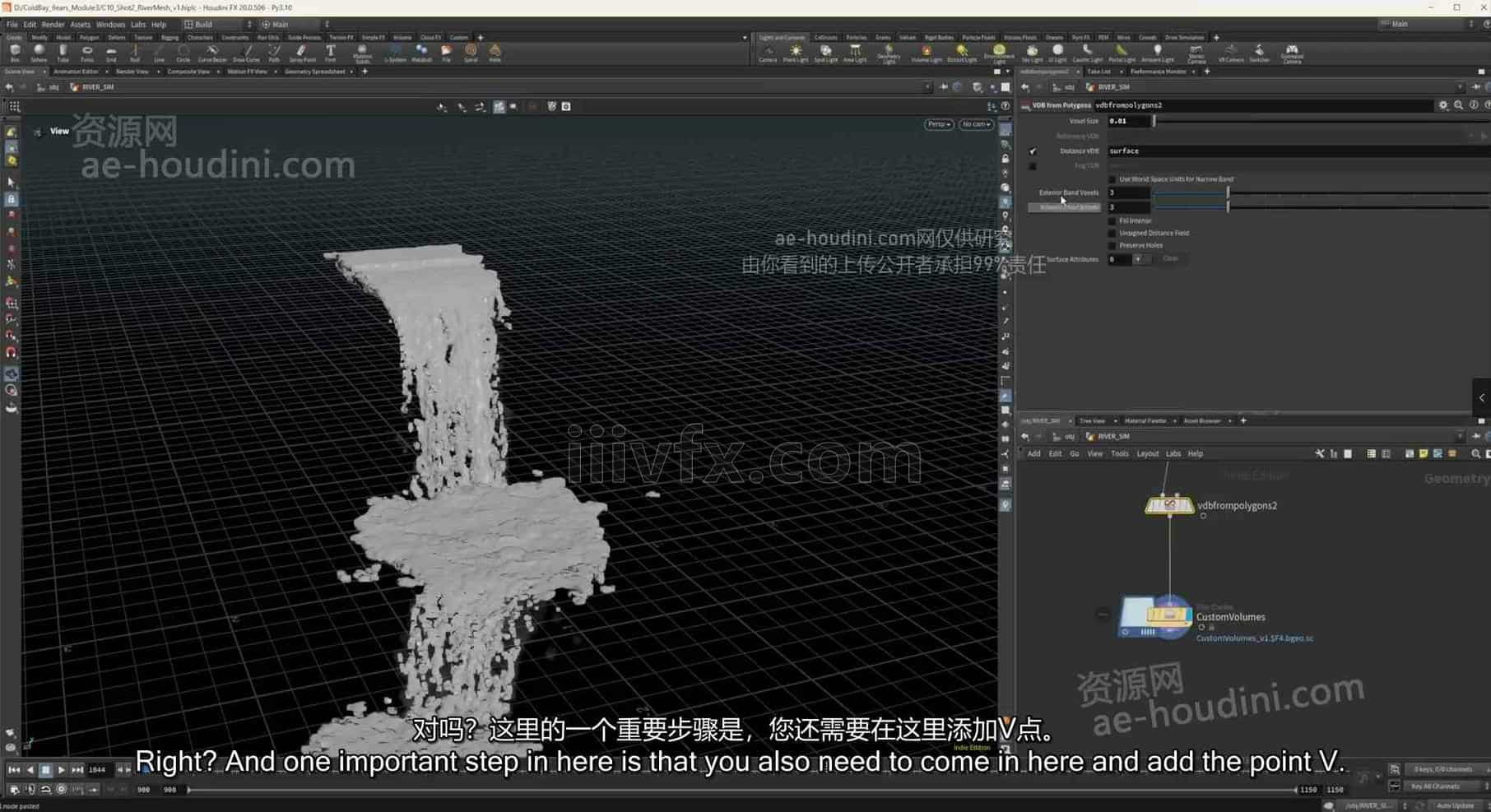This screenshot has height=812, width=1491.
Task: Open the Render menu
Action: coord(53,25)
